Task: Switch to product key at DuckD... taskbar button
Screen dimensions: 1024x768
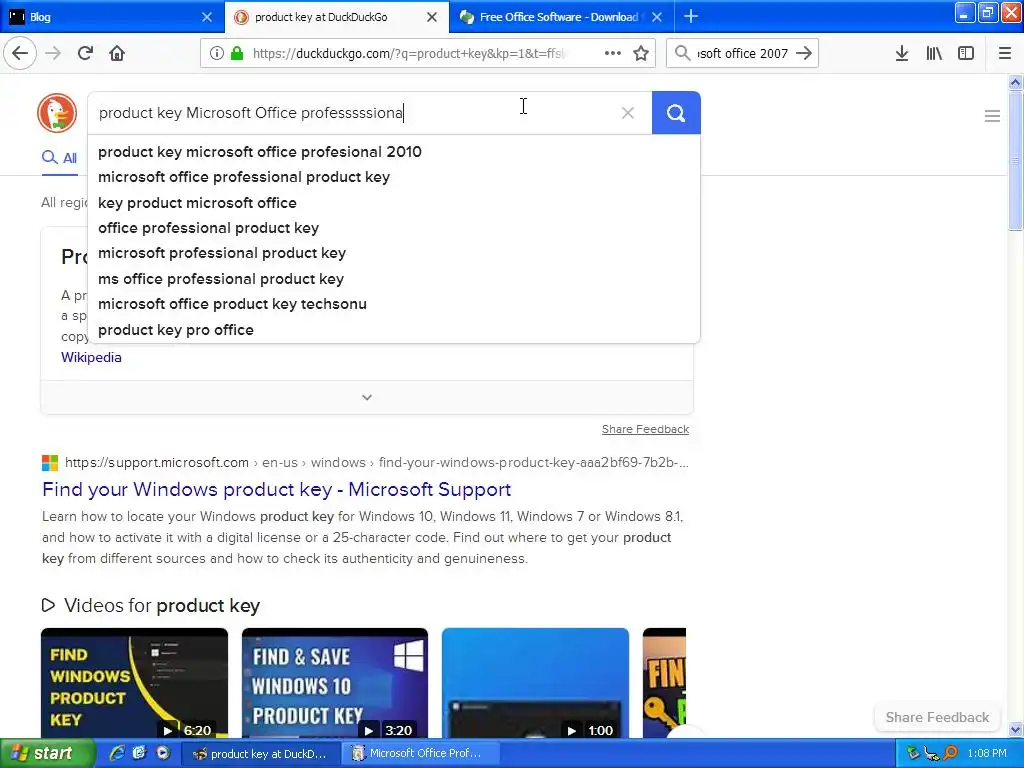Action: click(260, 754)
